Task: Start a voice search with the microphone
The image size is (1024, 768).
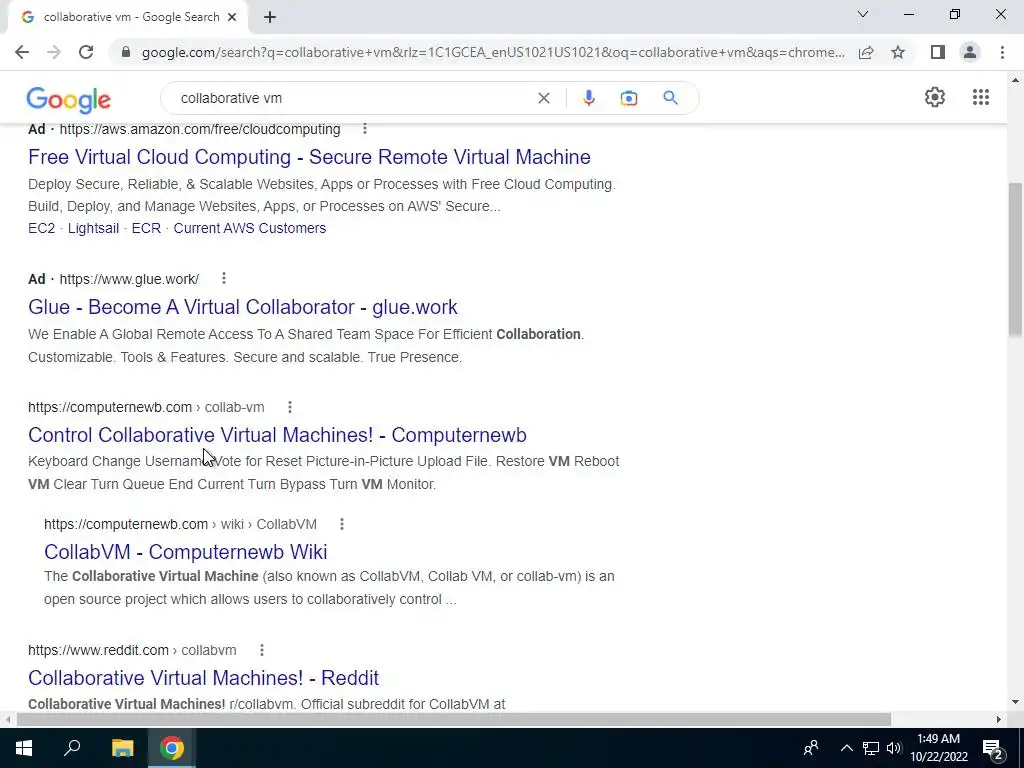Action: coord(588,98)
